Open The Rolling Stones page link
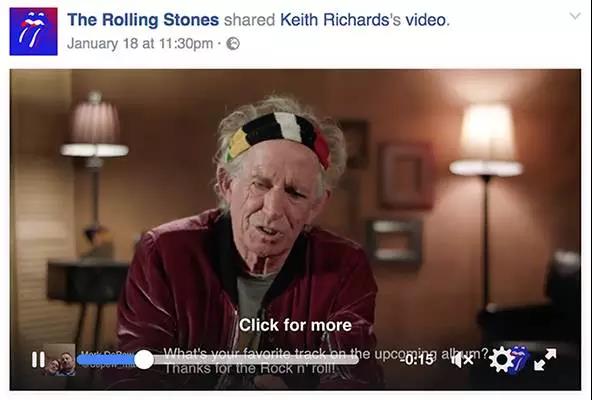Screen dimensions: 592x400 point(143,20)
